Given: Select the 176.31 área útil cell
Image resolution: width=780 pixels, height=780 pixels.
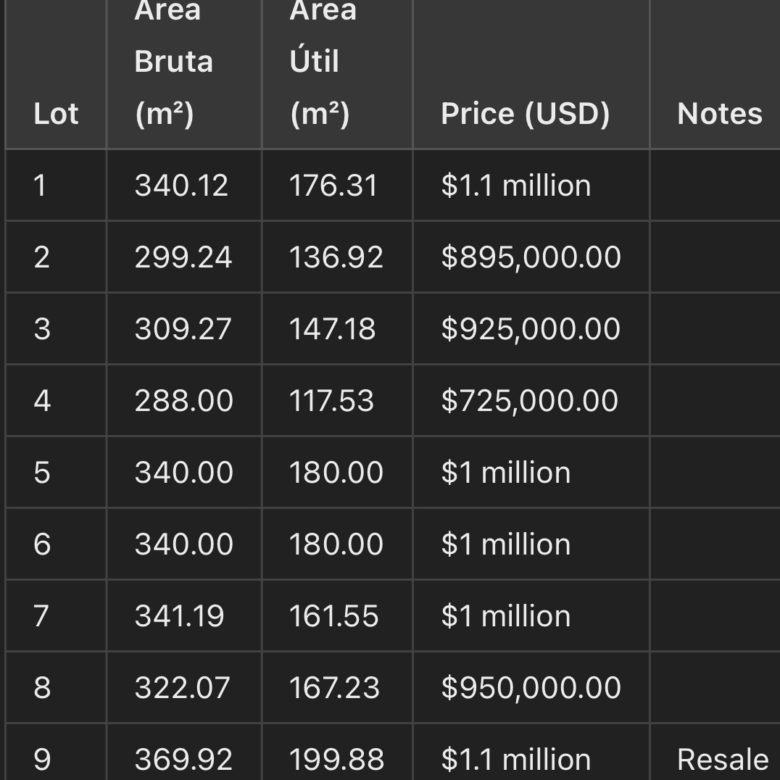Looking at the screenshot, I should 334,186.
